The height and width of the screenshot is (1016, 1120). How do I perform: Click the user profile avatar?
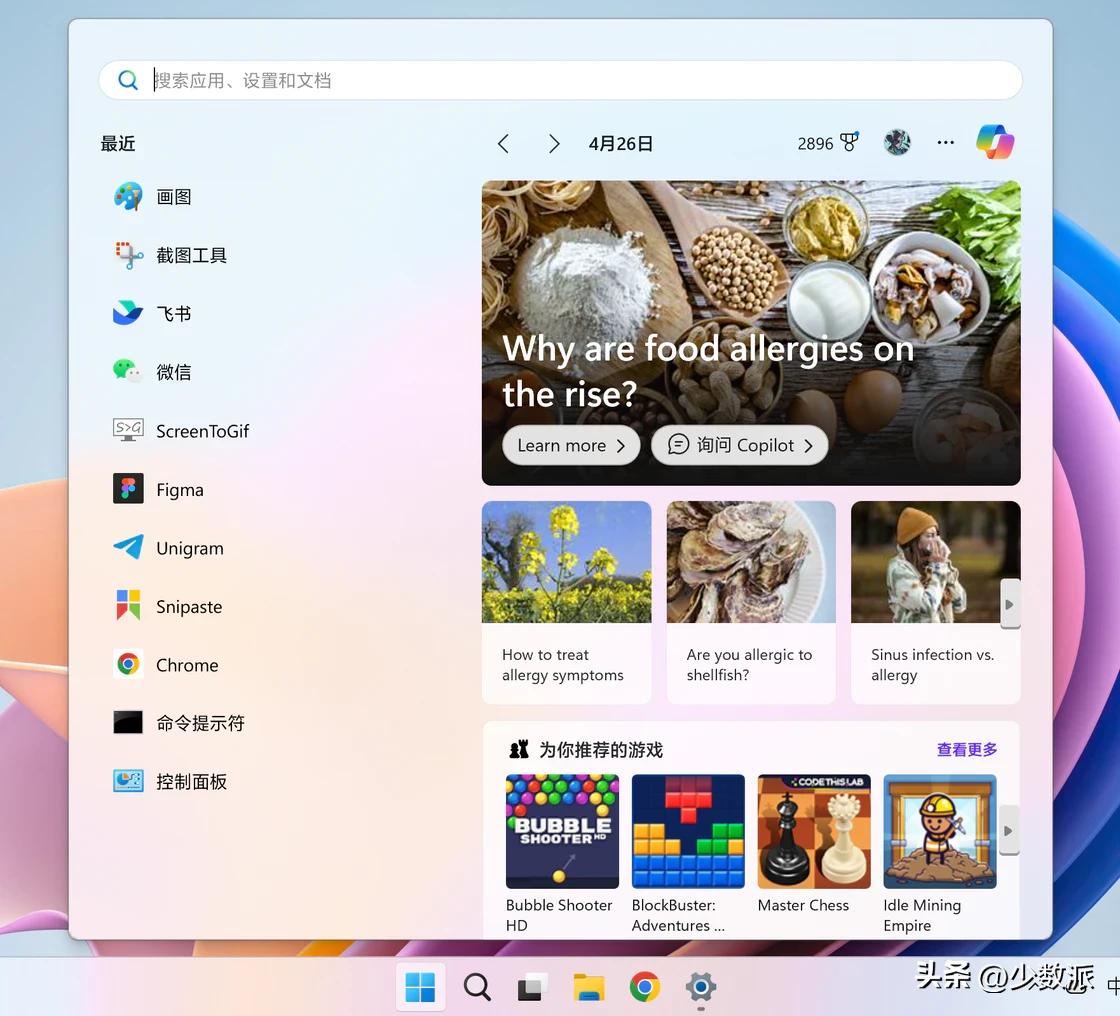[897, 142]
